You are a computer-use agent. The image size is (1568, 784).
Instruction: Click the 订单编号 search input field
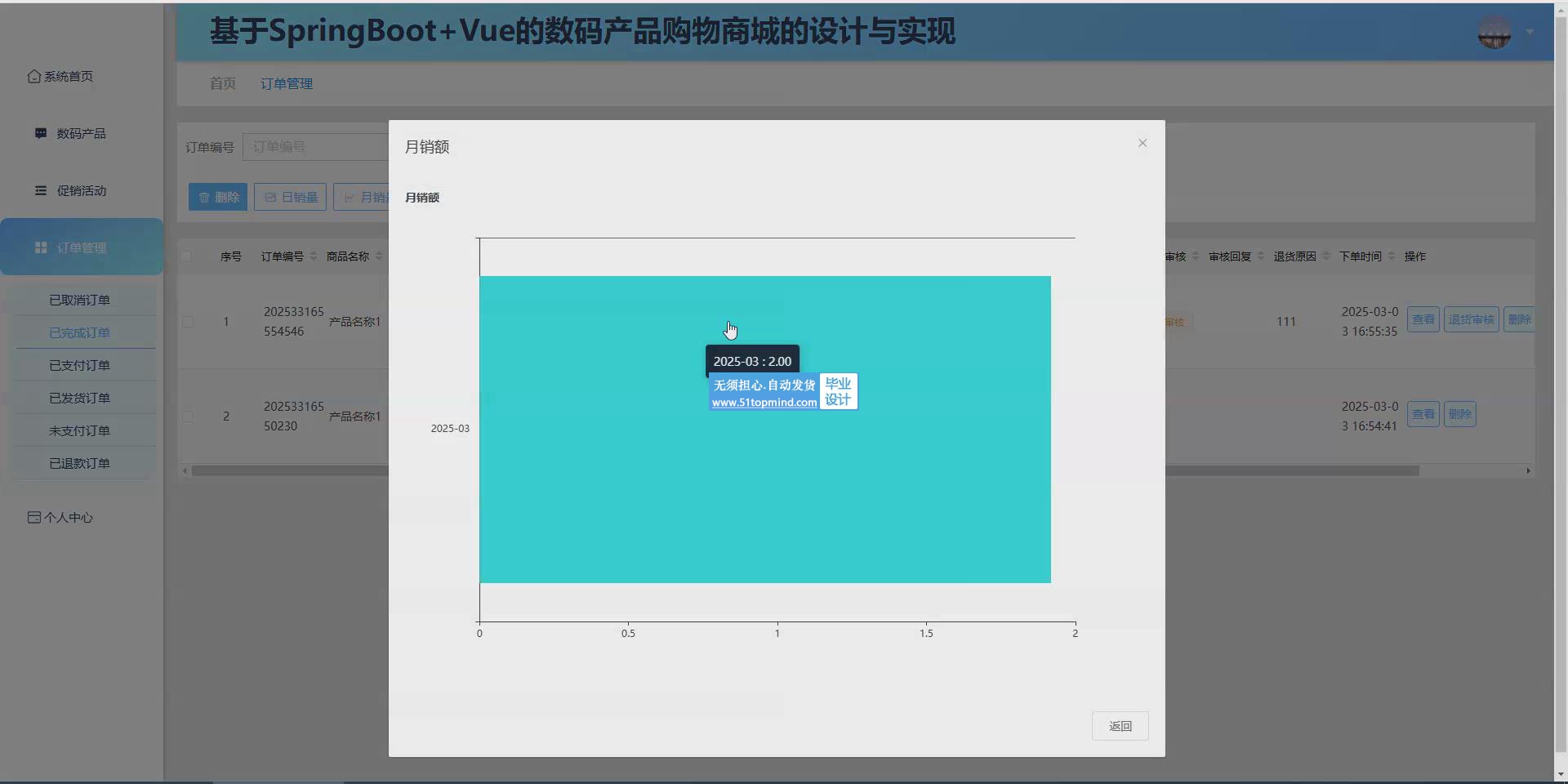pyautogui.click(x=315, y=147)
